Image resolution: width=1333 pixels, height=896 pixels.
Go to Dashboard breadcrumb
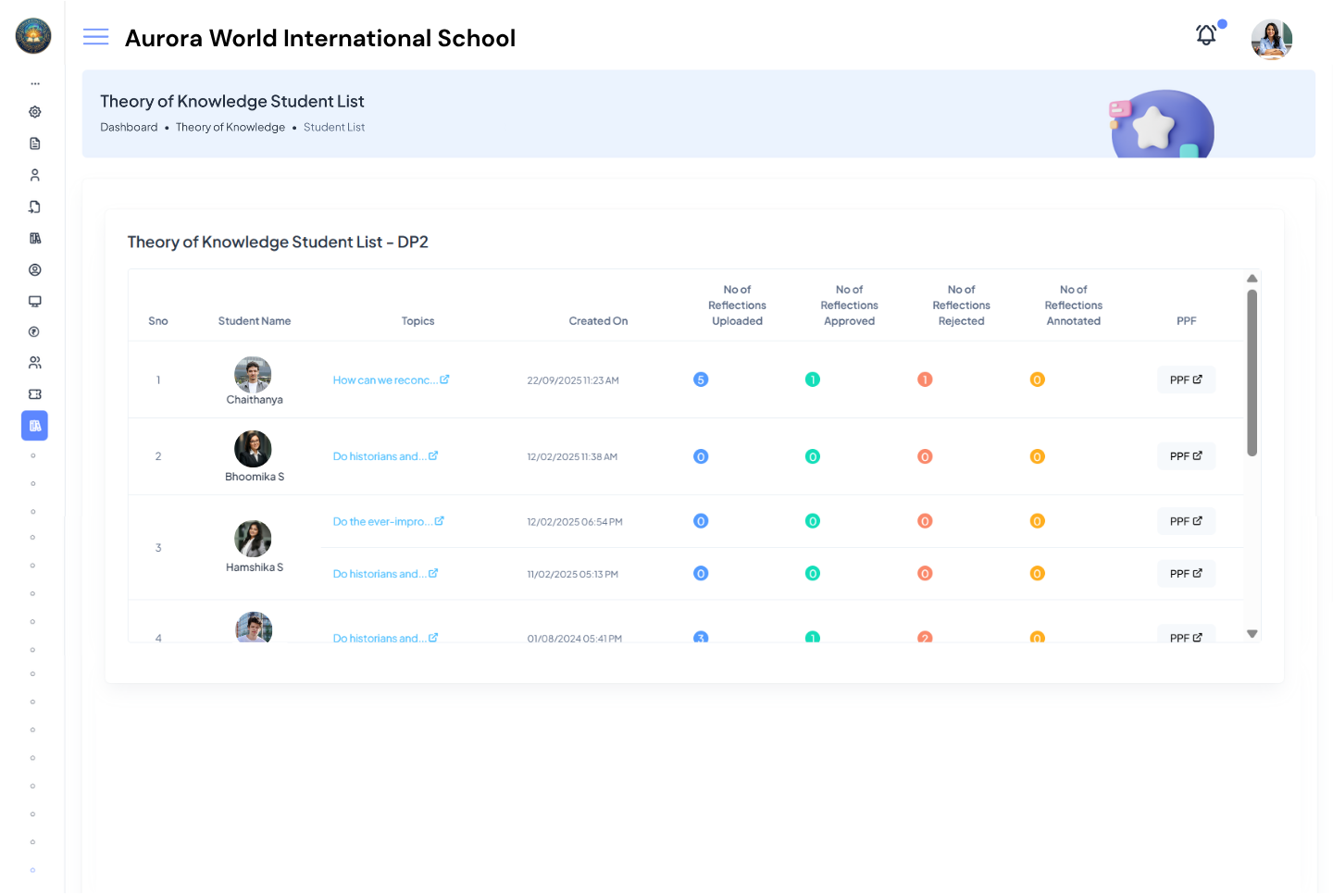129,128
